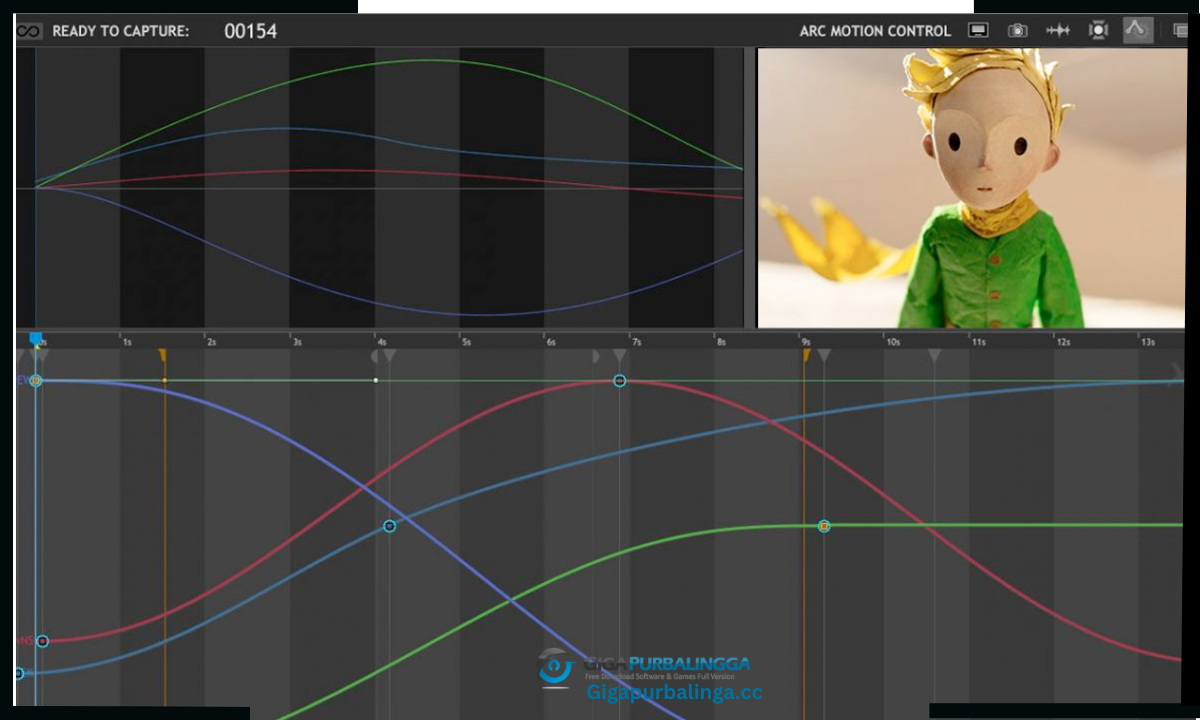Click the infinity loop icon beside Ready to Capture

coord(29,31)
